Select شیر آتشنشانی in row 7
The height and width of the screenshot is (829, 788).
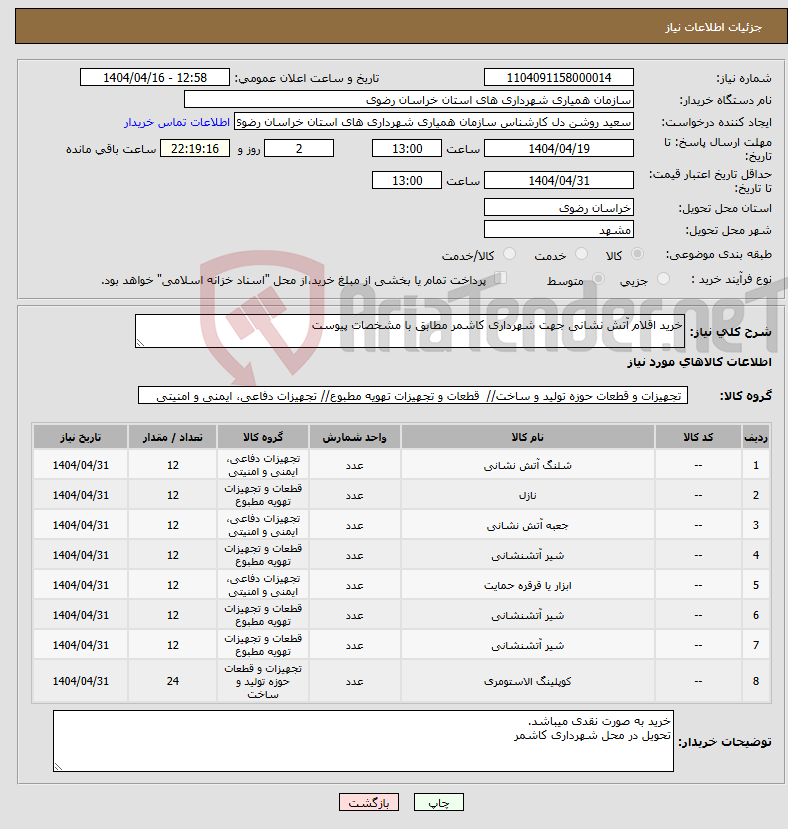(527, 645)
